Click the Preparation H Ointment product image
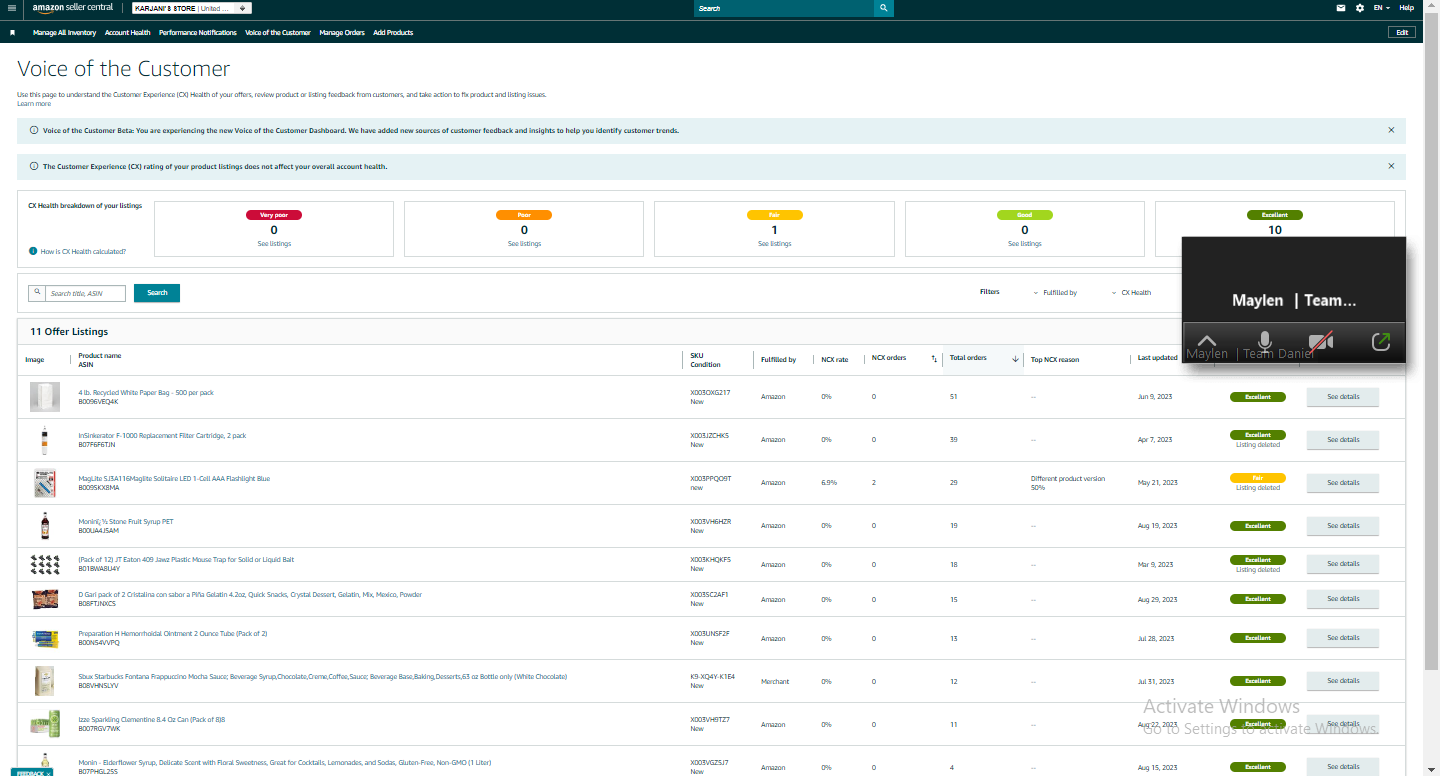This screenshot has height=776, width=1440. [45, 638]
